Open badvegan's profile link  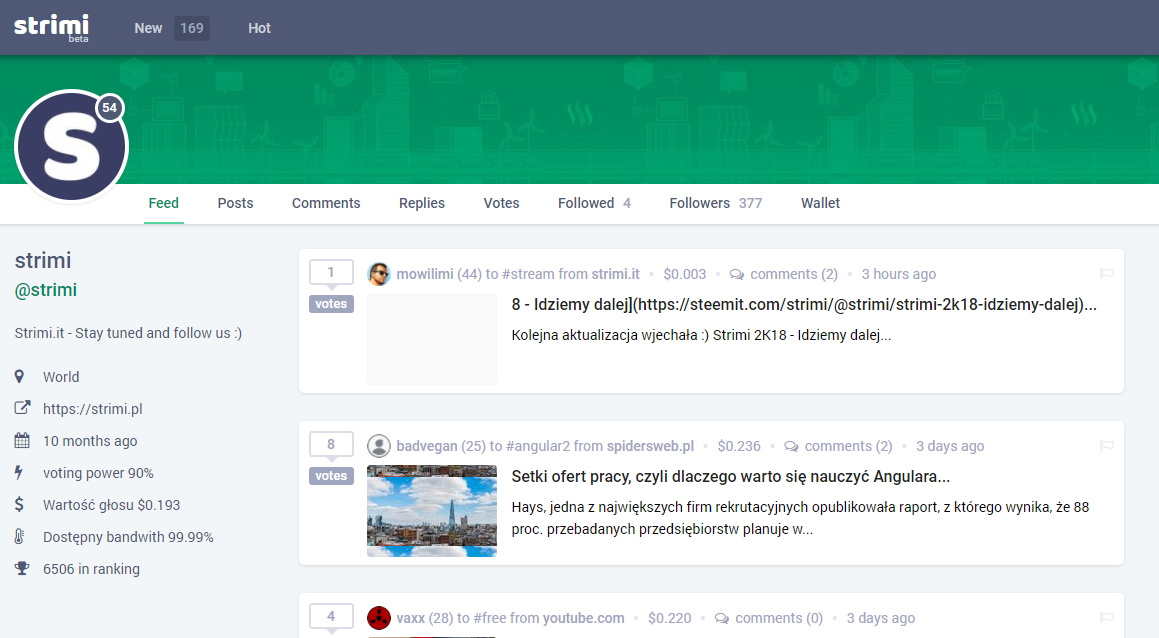pos(426,447)
